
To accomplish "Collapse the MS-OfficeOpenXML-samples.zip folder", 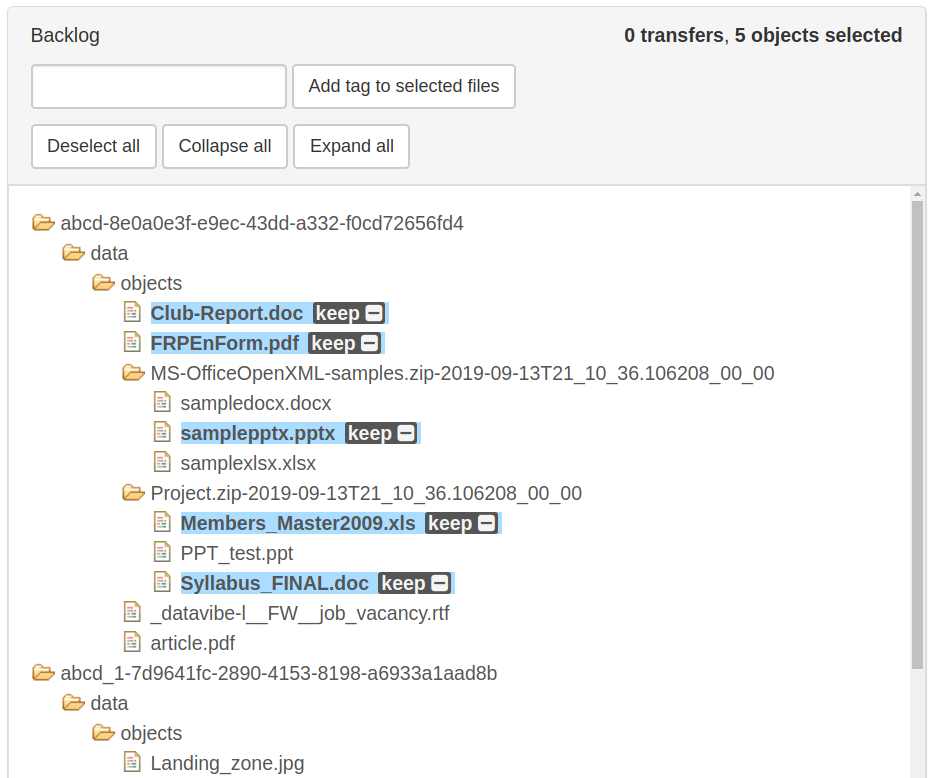I will tap(133, 372).
